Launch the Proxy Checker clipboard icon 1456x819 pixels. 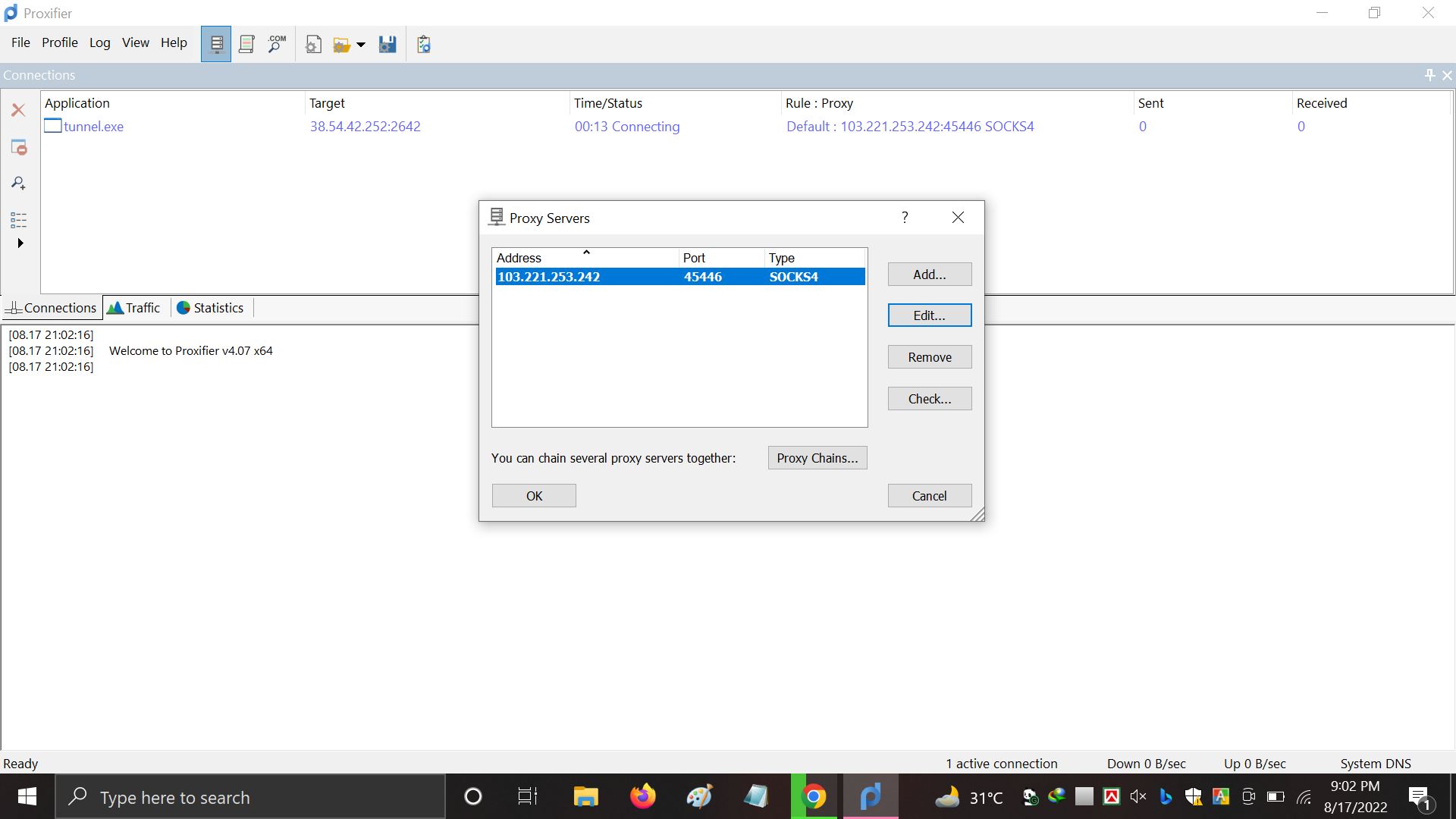point(423,43)
